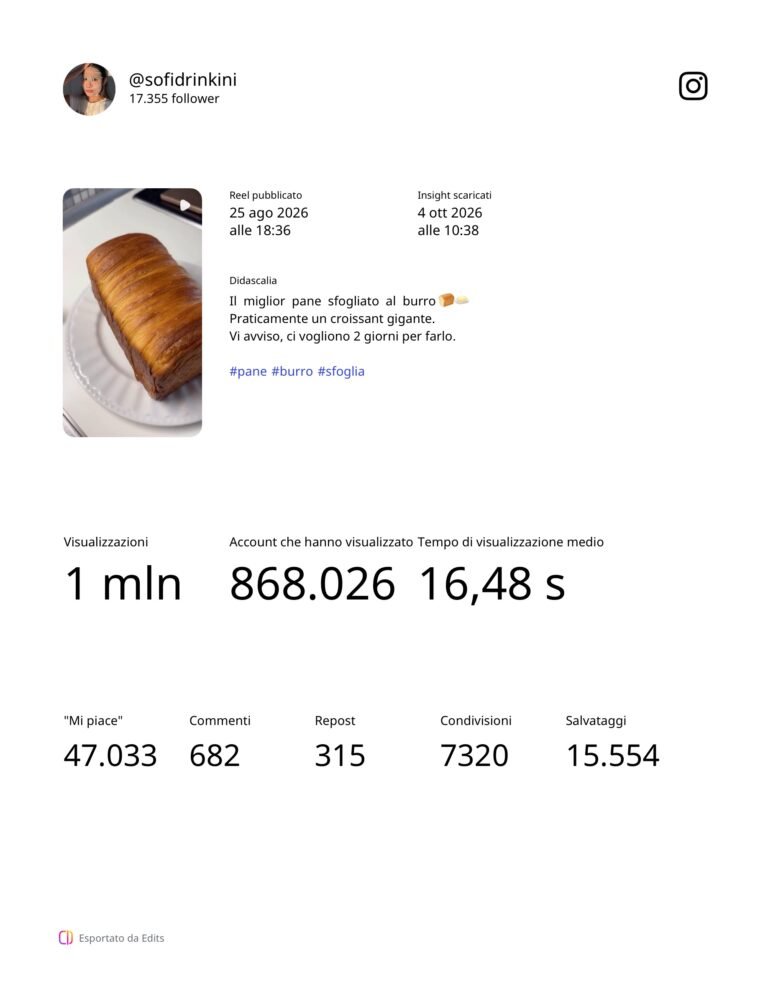The image size is (768, 994).
Task: Click the @sofidrinkini username
Action: (x=183, y=79)
